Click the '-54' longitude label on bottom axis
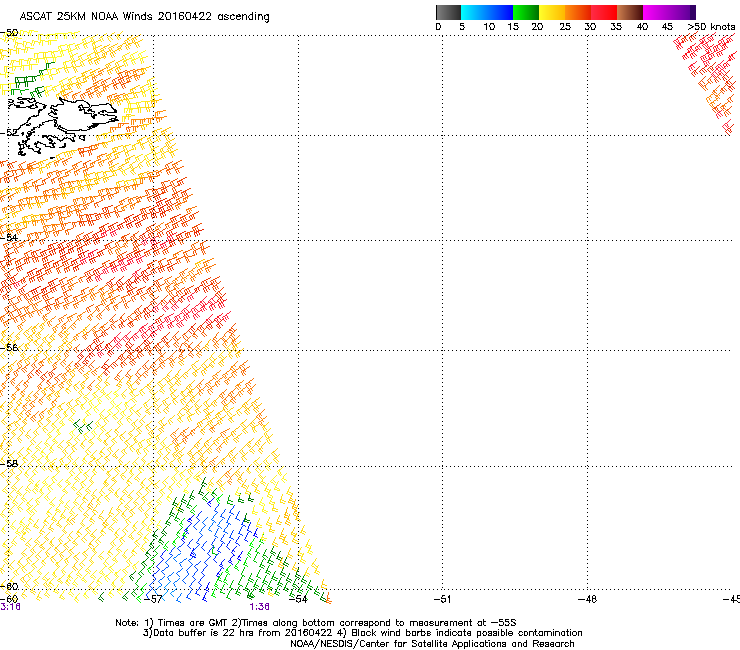The image size is (740, 650). [298, 599]
